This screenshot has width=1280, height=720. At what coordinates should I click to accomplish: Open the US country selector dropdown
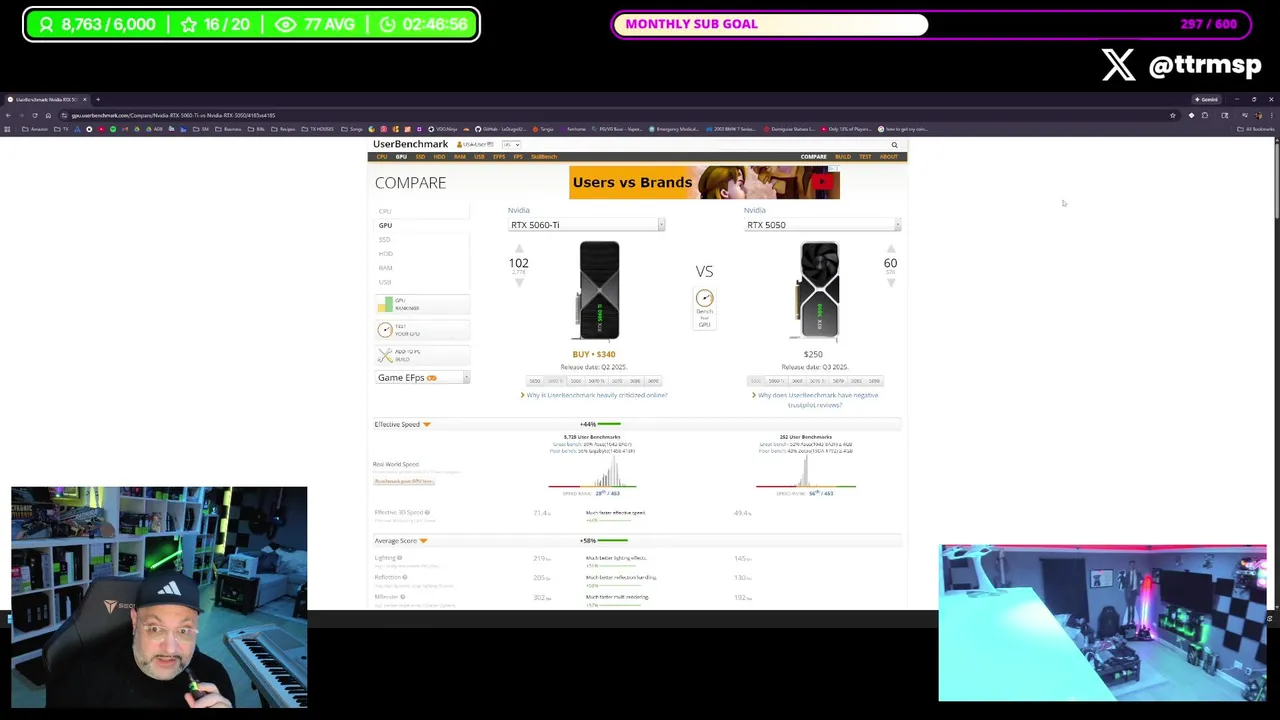pos(511,144)
